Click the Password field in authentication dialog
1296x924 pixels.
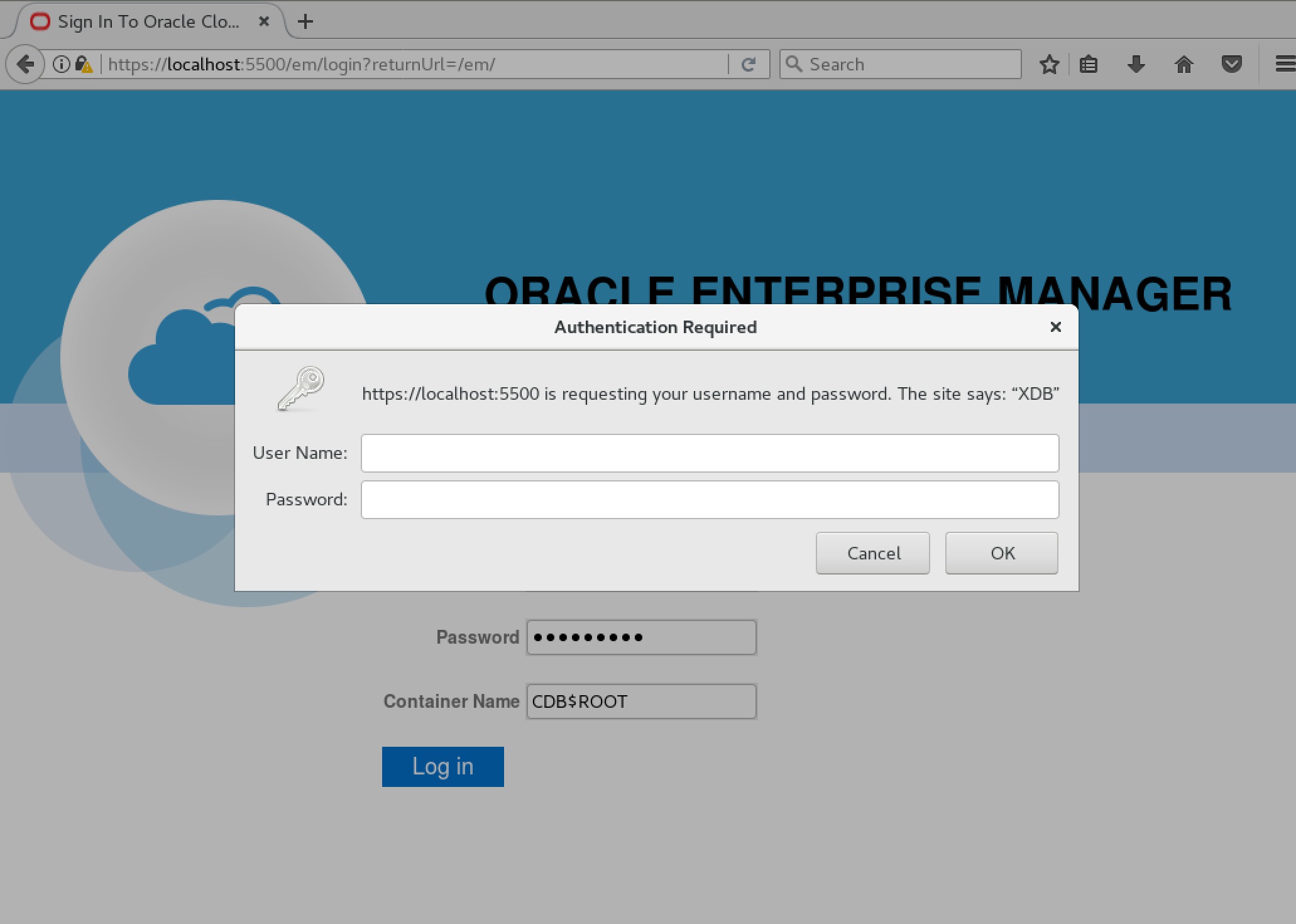coord(710,500)
